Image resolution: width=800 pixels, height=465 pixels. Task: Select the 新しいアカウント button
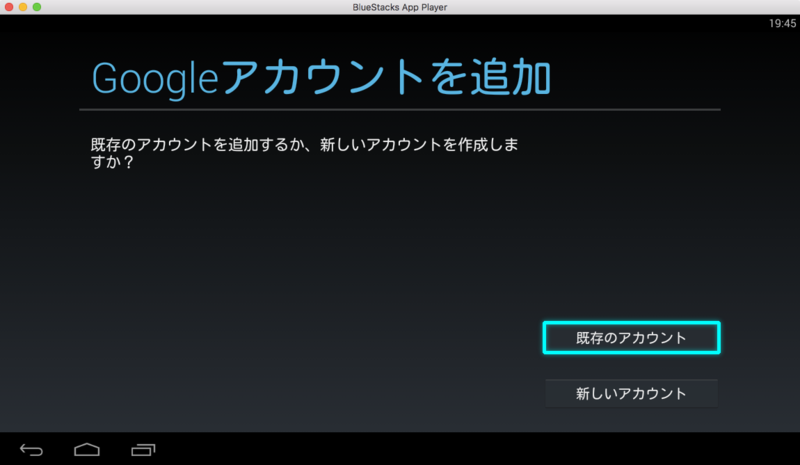pos(632,394)
